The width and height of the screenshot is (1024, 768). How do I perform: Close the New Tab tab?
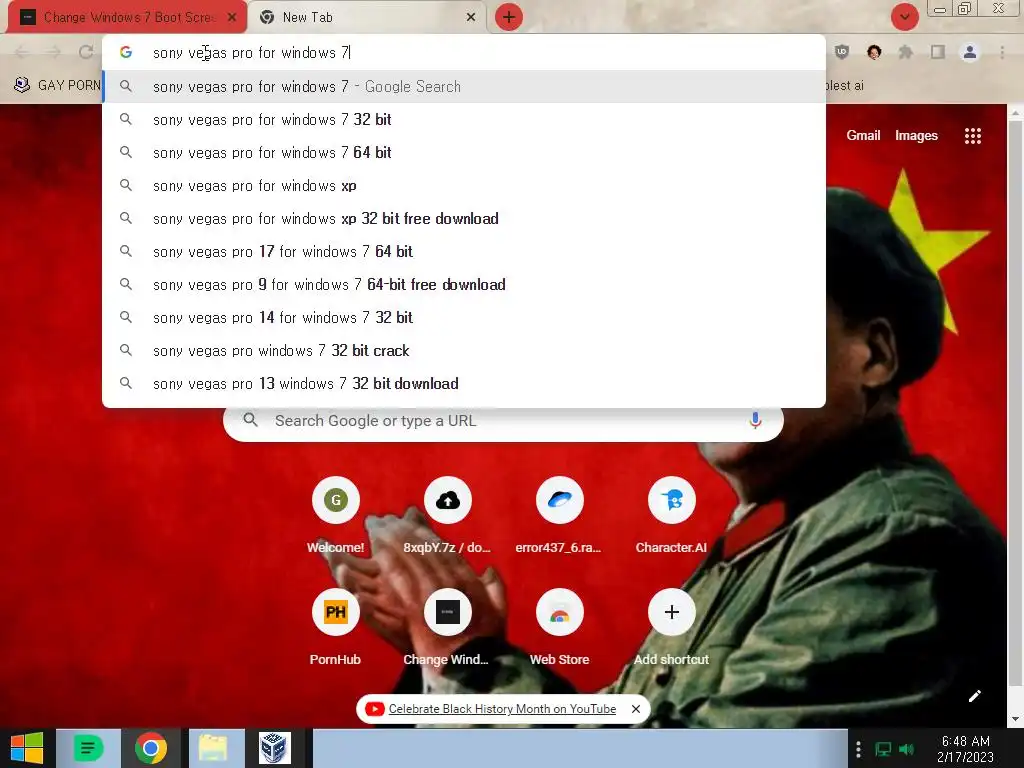(x=471, y=18)
